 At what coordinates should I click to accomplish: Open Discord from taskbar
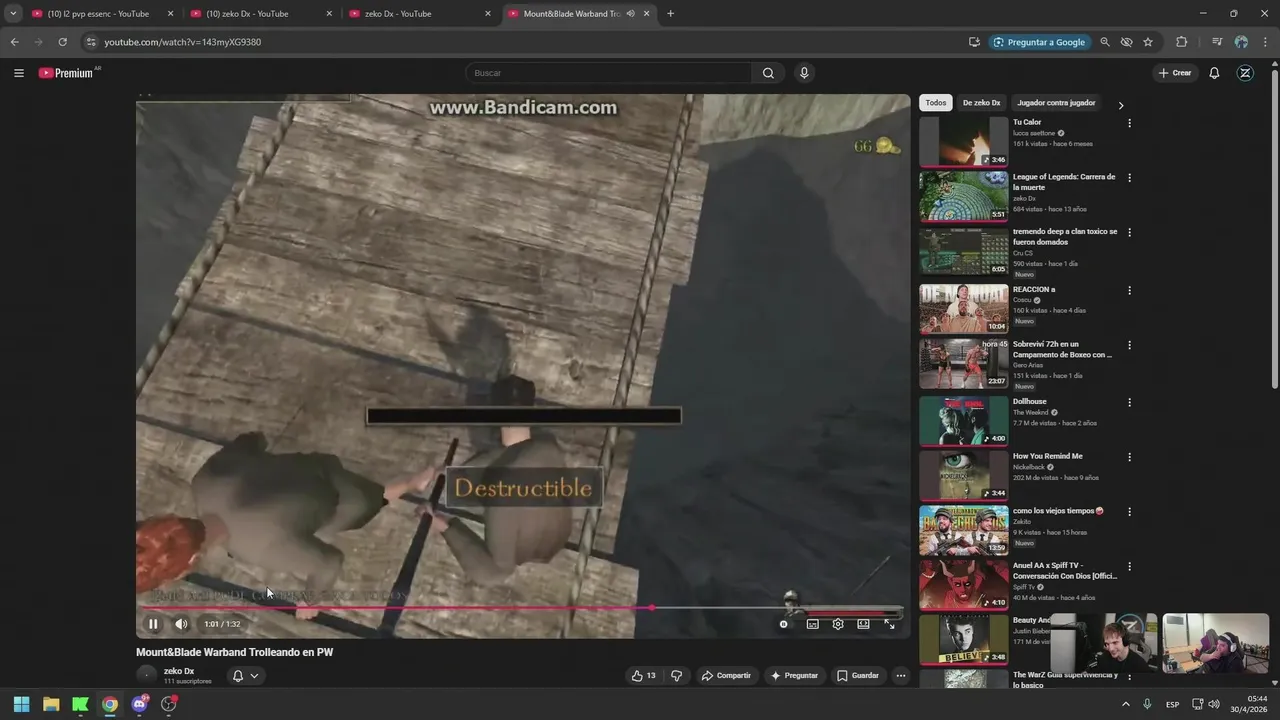coord(139,704)
